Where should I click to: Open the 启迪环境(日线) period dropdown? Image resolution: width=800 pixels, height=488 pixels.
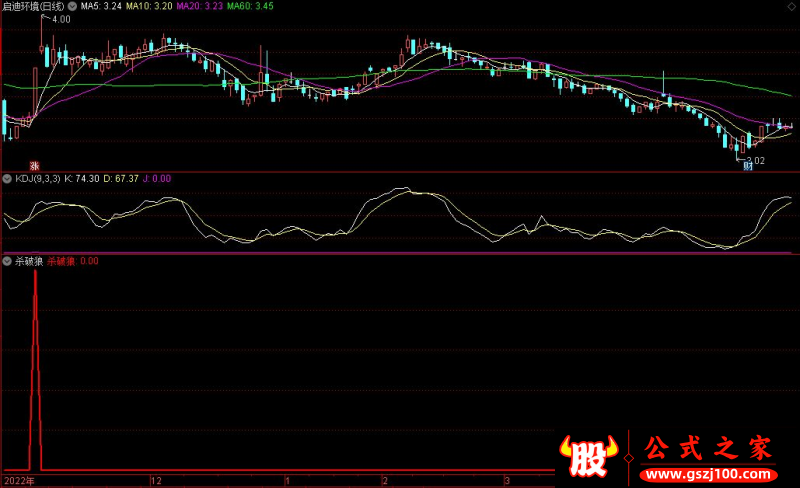pos(36,6)
